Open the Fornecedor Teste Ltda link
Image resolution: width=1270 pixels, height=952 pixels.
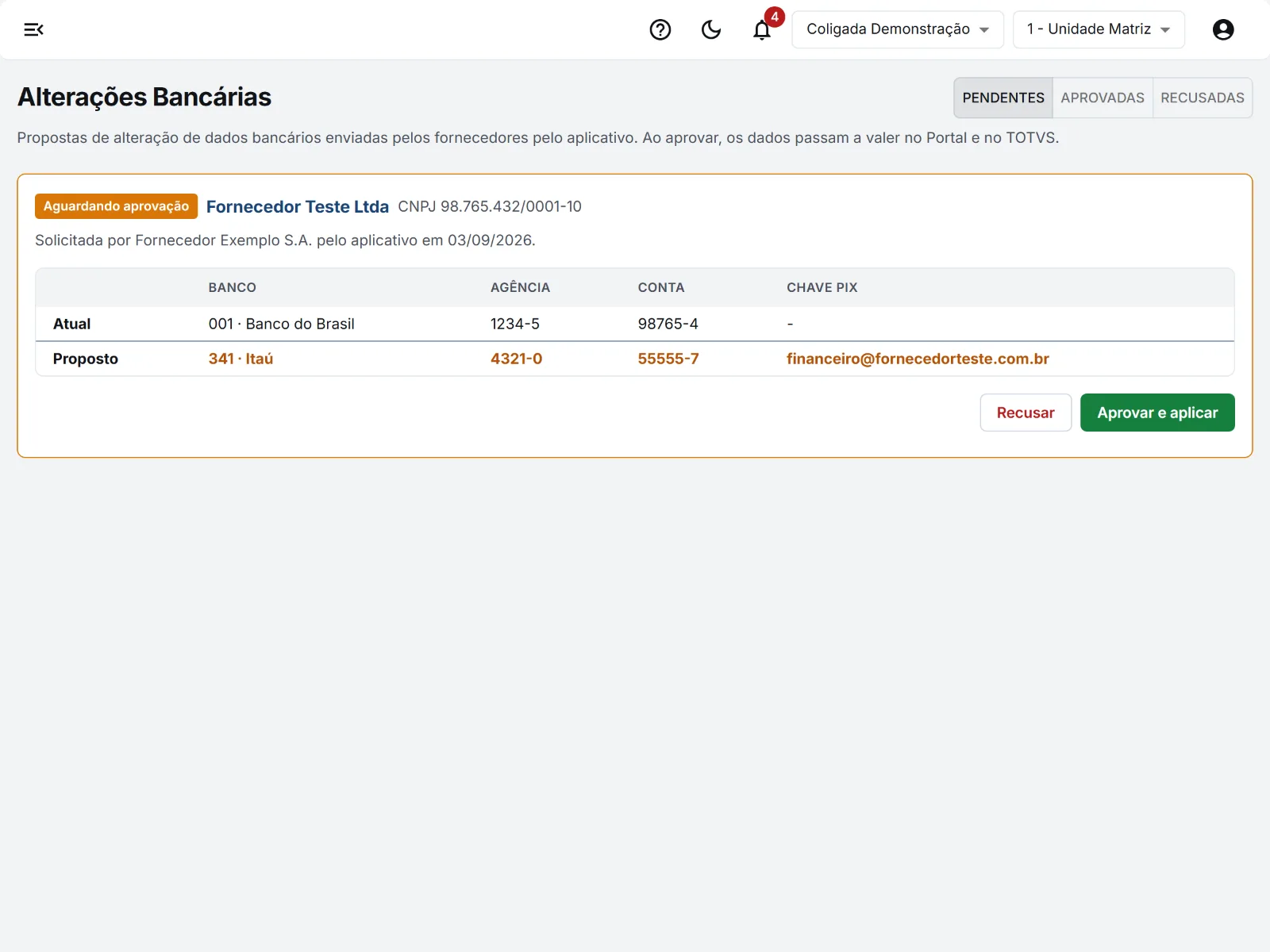298,206
